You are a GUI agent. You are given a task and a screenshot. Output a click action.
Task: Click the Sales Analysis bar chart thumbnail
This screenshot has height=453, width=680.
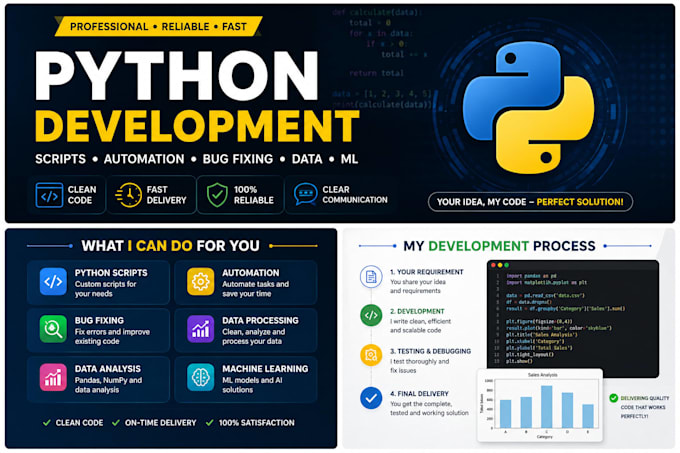tap(540, 405)
